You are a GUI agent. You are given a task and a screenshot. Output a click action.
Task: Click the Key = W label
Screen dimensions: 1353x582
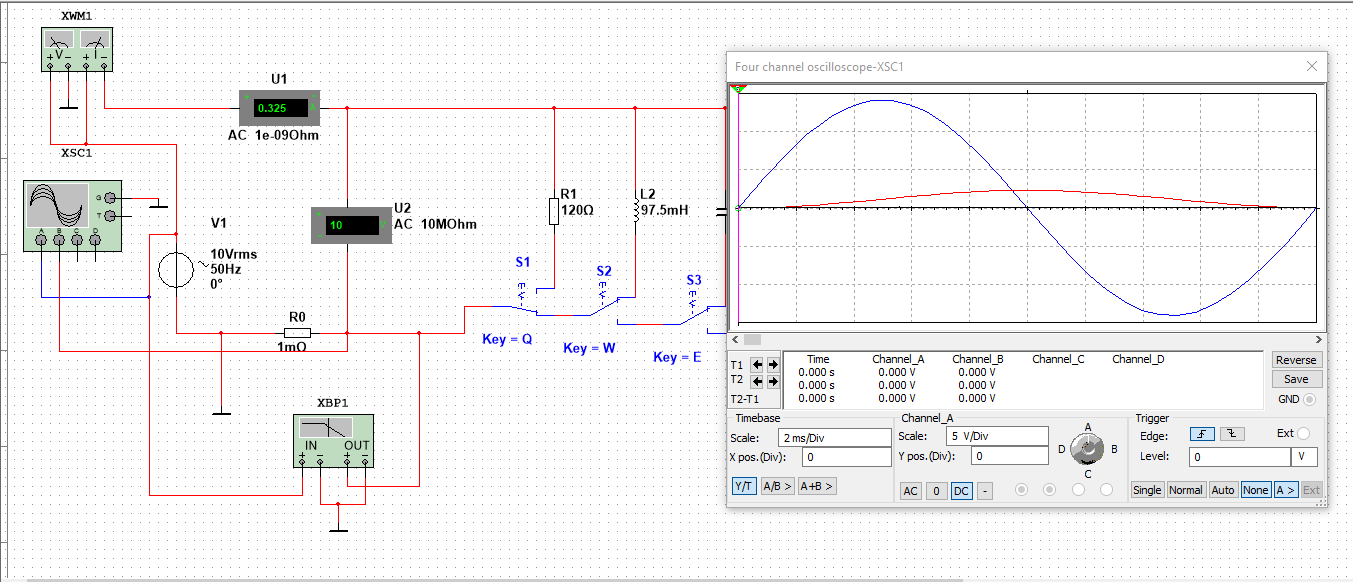tap(588, 348)
